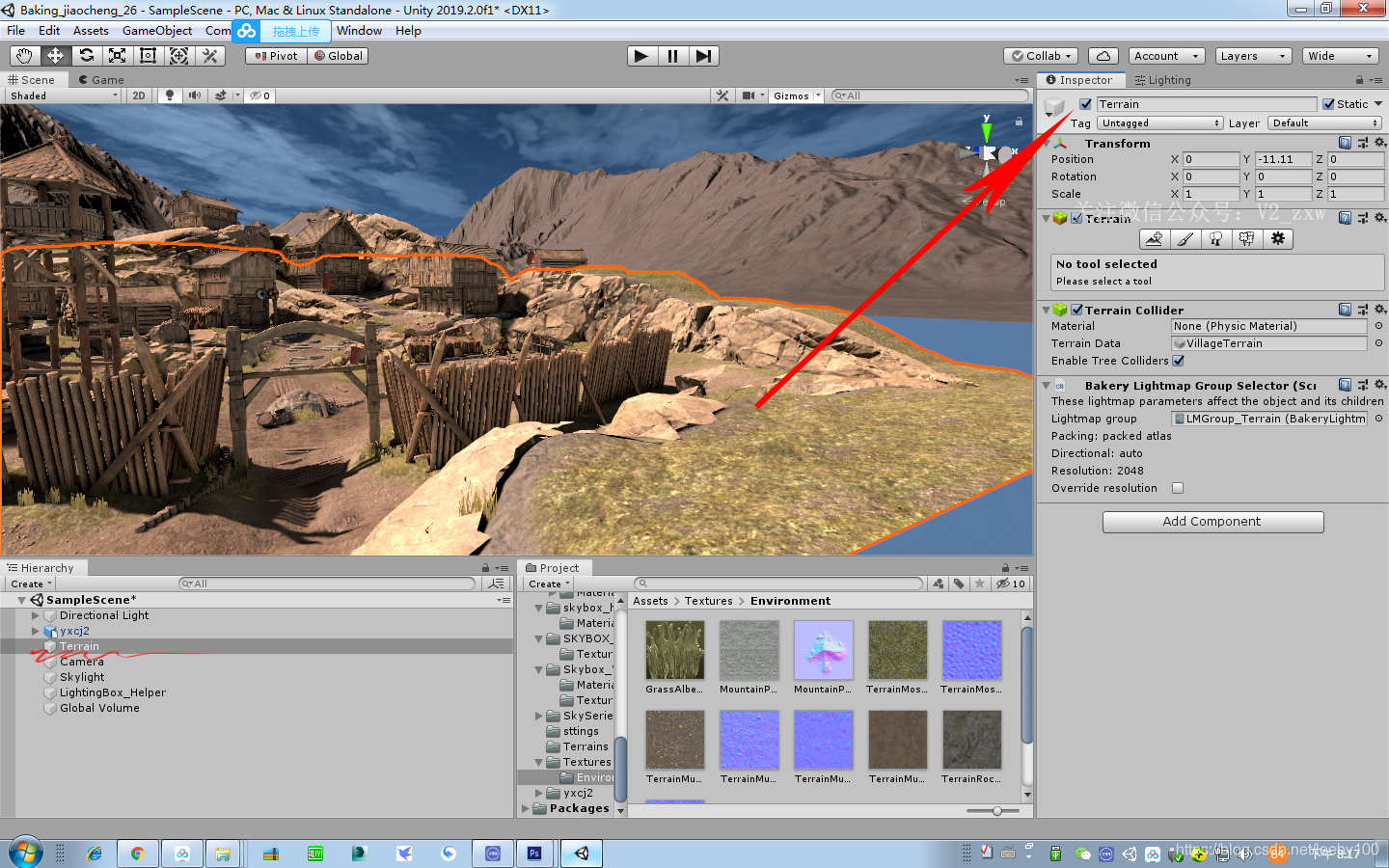Click the Position Y input field

(1283, 159)
